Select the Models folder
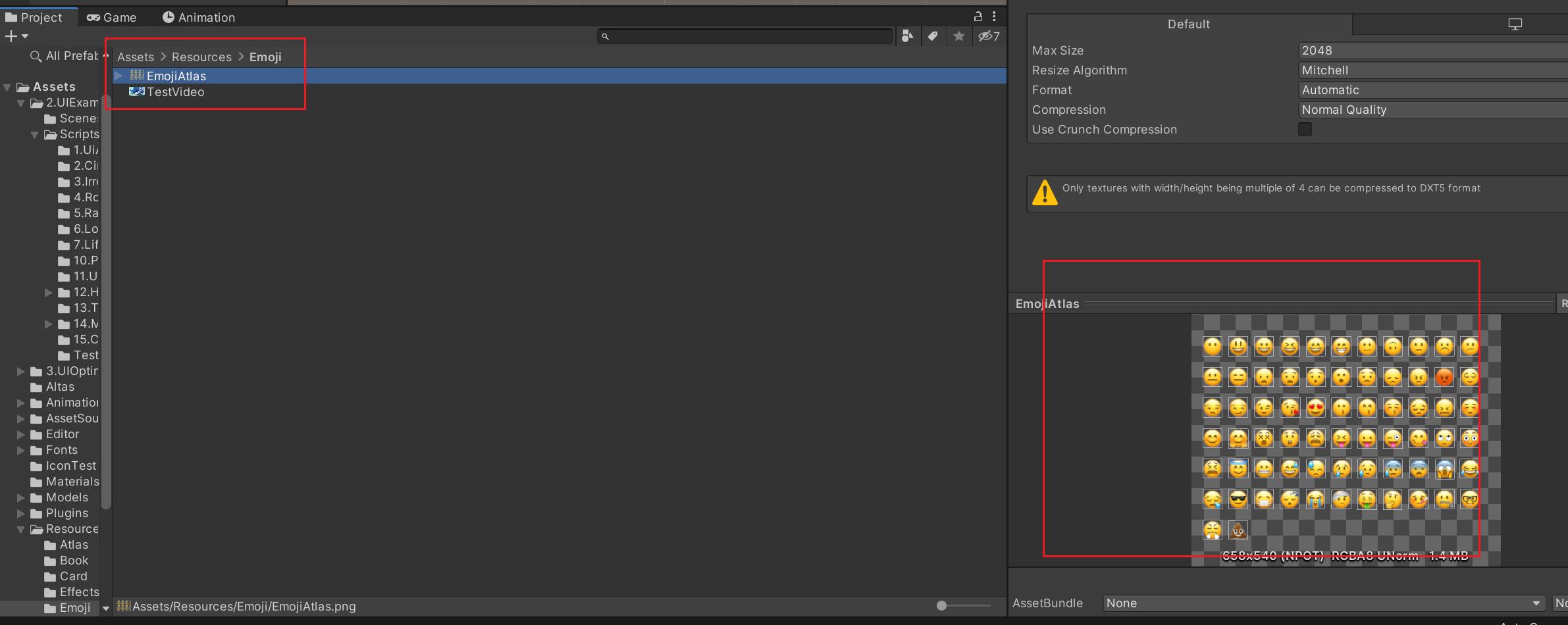 tap(59, 497)
